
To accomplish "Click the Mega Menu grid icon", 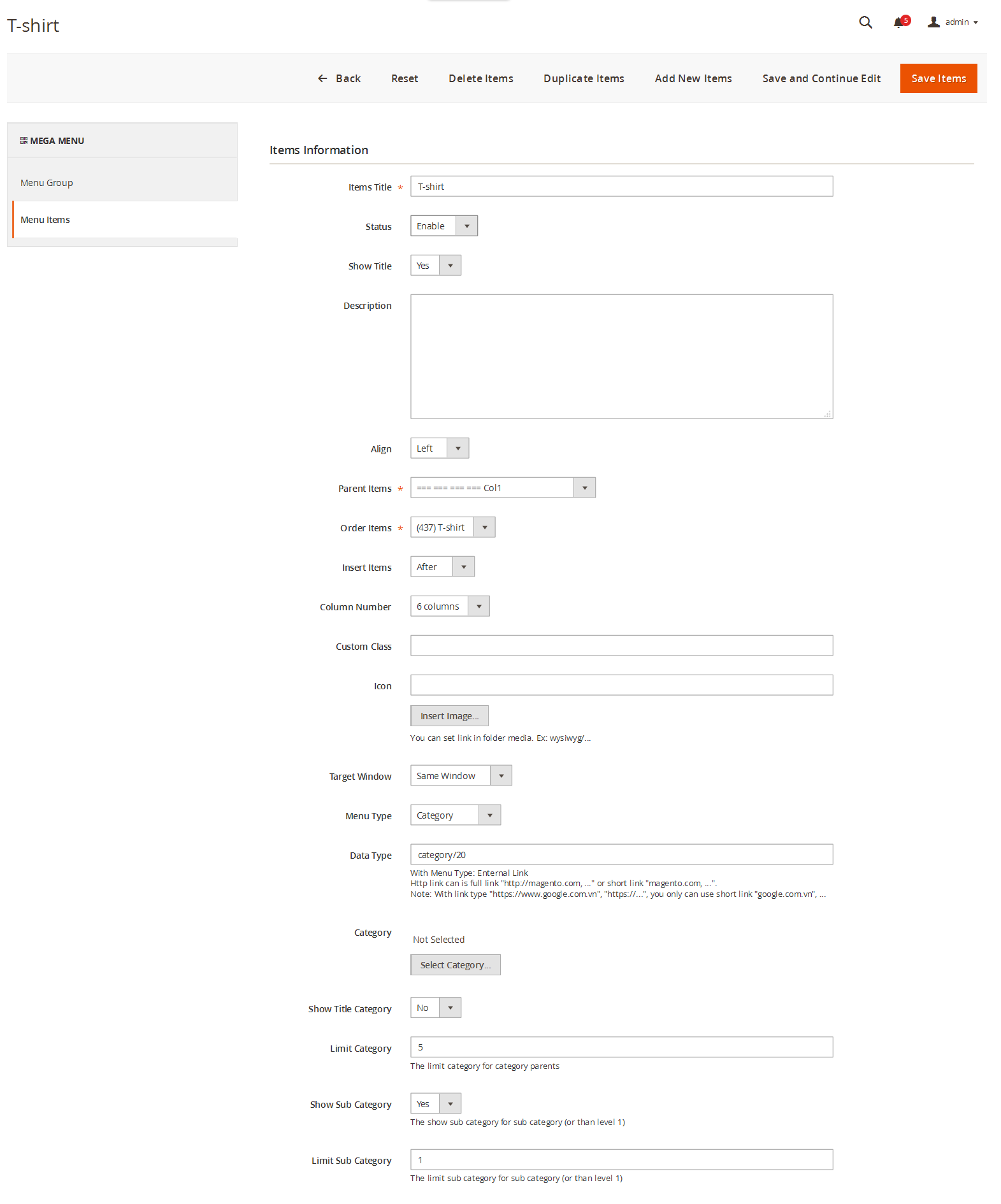I will 24,141.
